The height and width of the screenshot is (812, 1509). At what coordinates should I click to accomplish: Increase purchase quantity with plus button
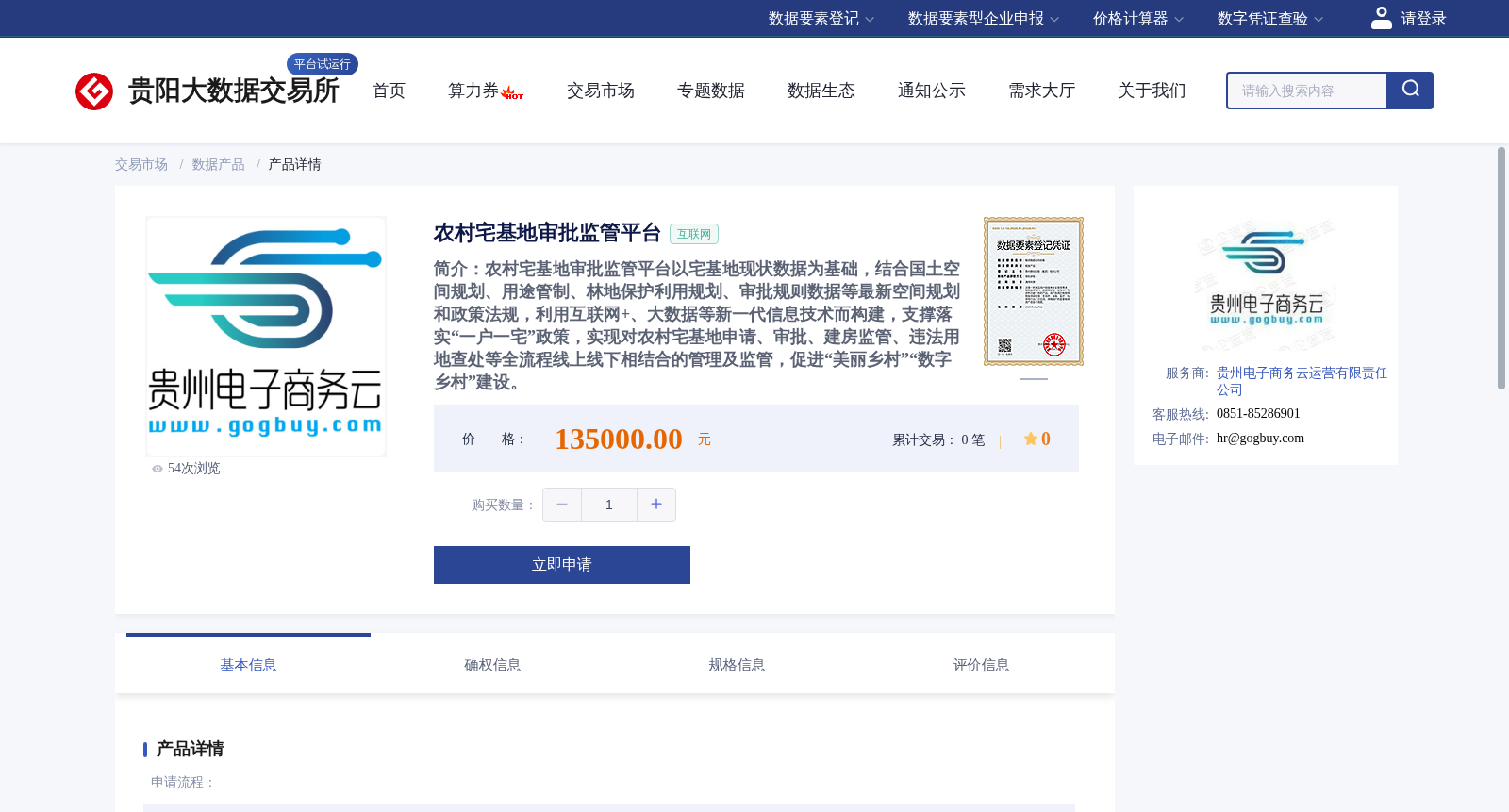pos(656,505)
